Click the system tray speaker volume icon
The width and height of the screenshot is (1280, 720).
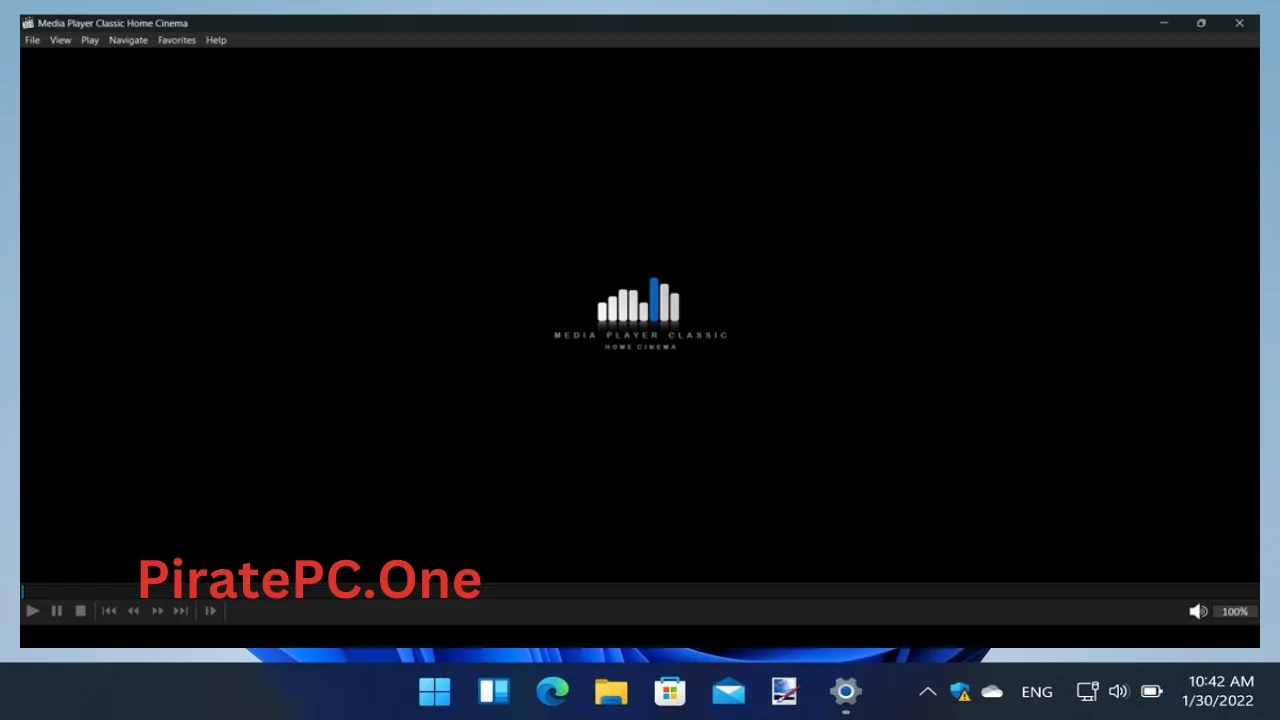[1118, 691]
